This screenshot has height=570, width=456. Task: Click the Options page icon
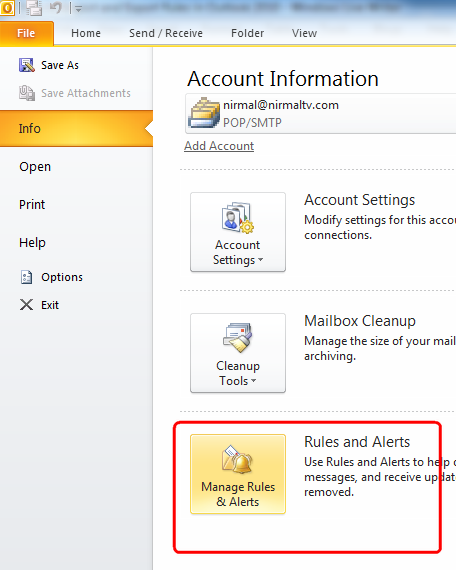[x=27, y=277]
